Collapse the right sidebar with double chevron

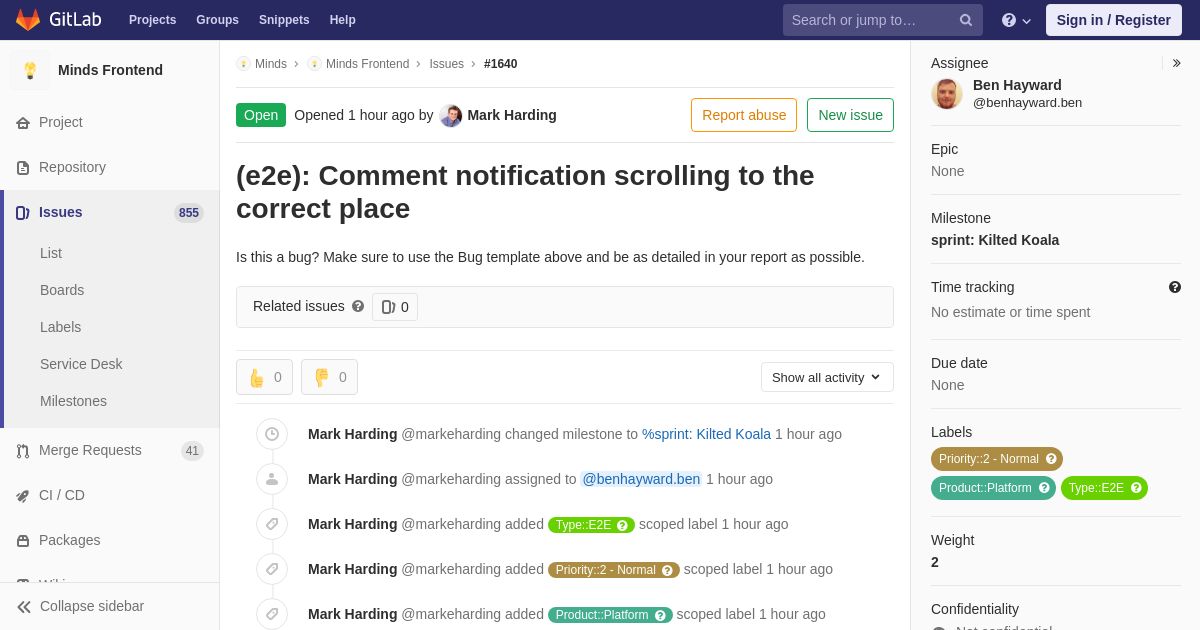tap(1176, 63)
